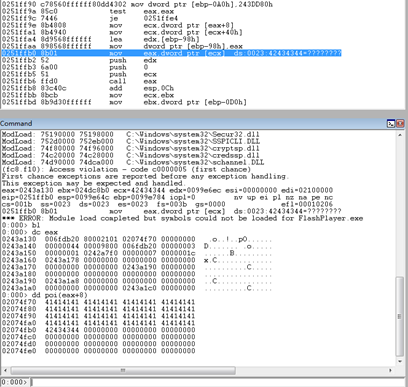The image size is (408, 387).
Task: Close the Command window
Action: [x=400, y=124]
